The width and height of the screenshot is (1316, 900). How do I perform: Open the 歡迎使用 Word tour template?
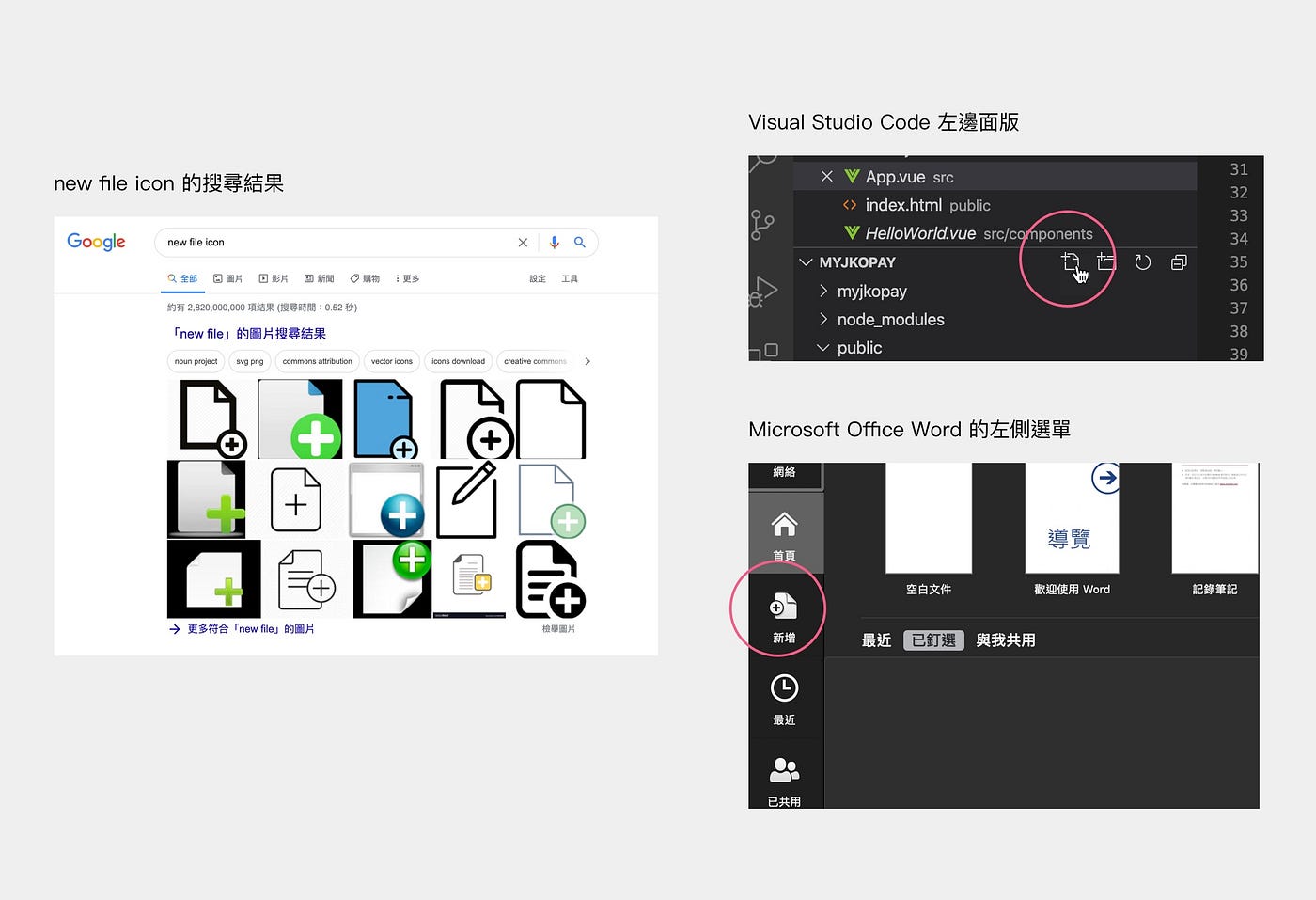[x=1072, y=530]
